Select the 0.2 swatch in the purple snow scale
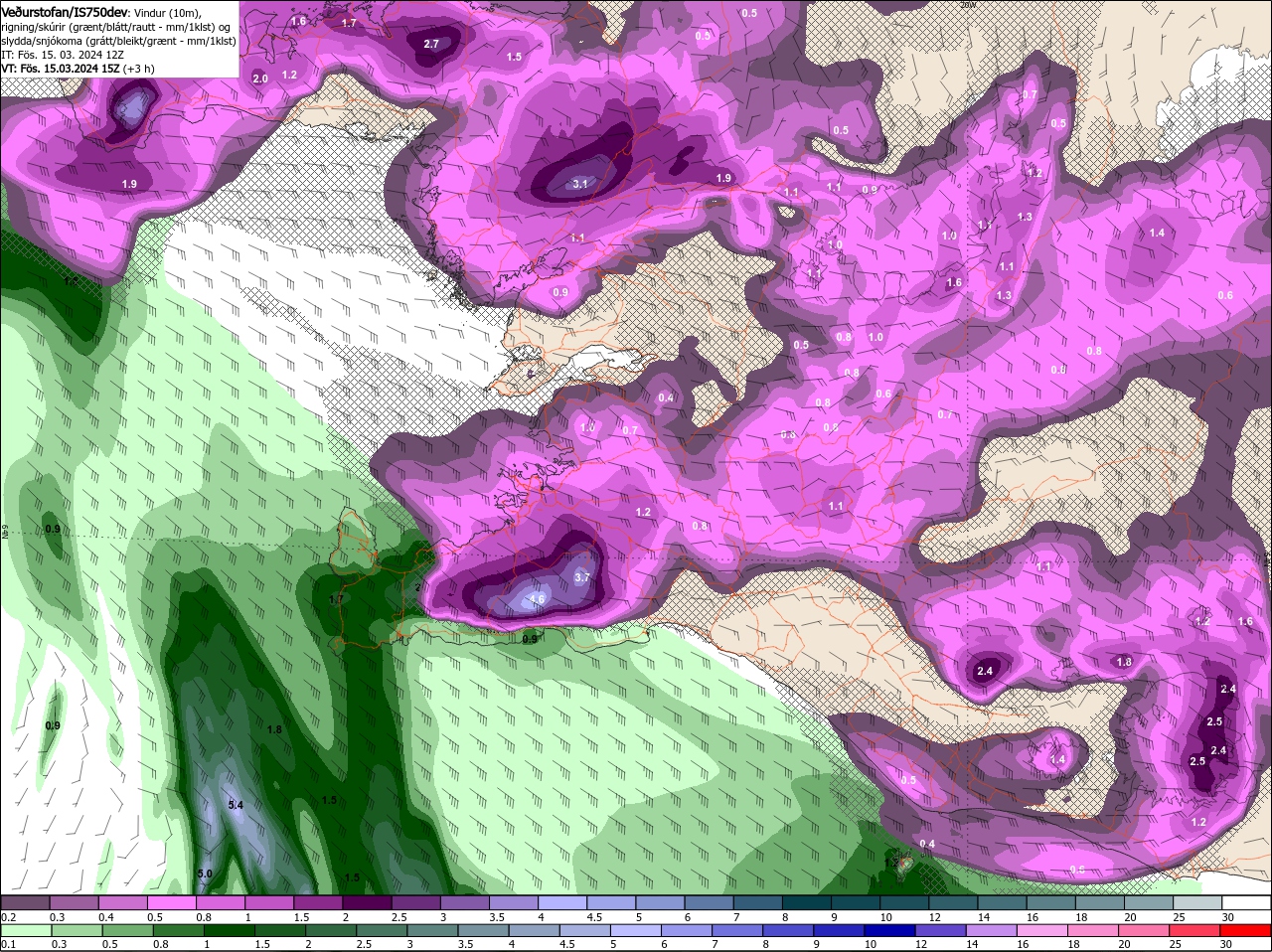The height and width of the screenshot is (952, 1272). [25, 902]
